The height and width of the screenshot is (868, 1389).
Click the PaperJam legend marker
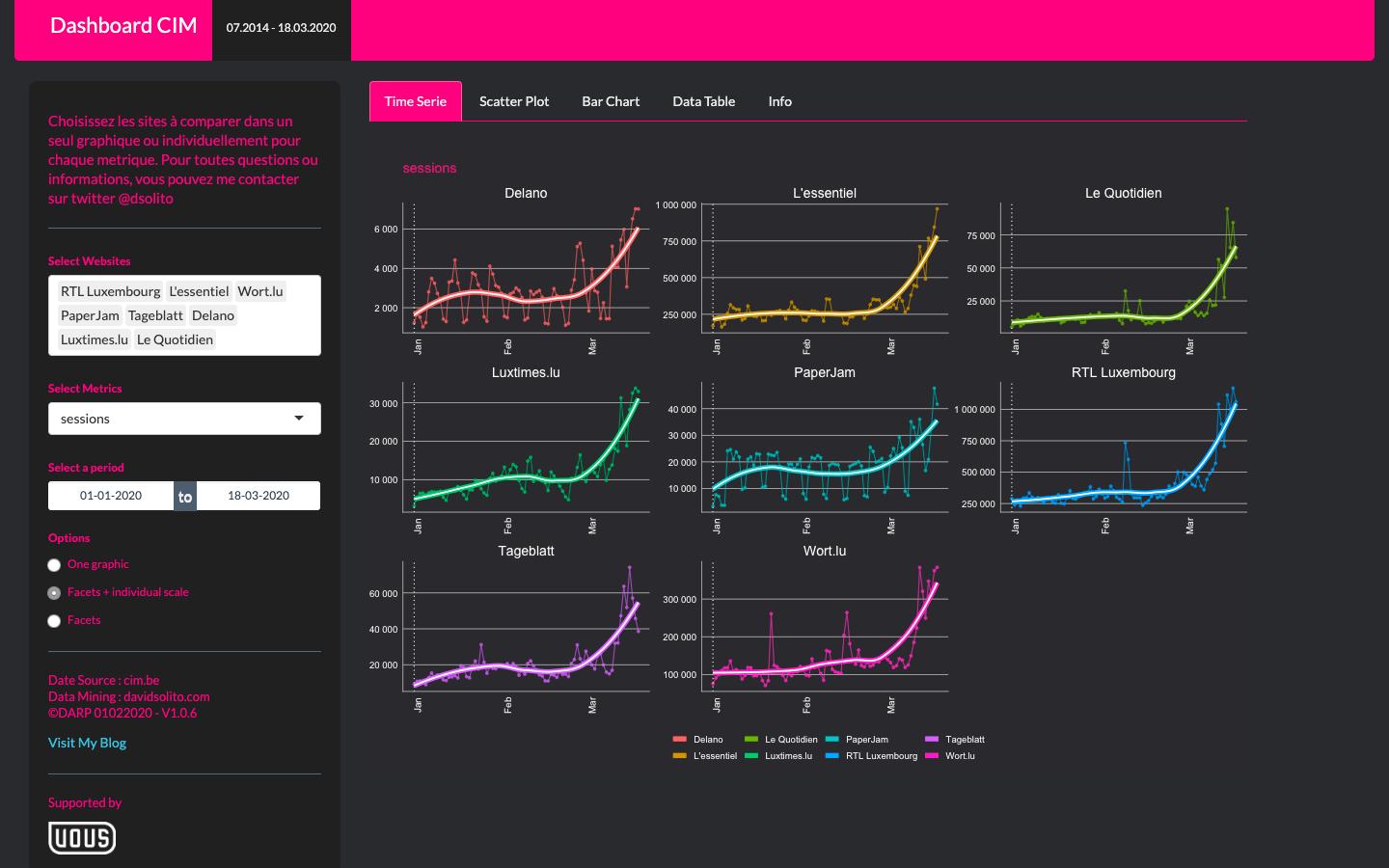coord(831,740)
